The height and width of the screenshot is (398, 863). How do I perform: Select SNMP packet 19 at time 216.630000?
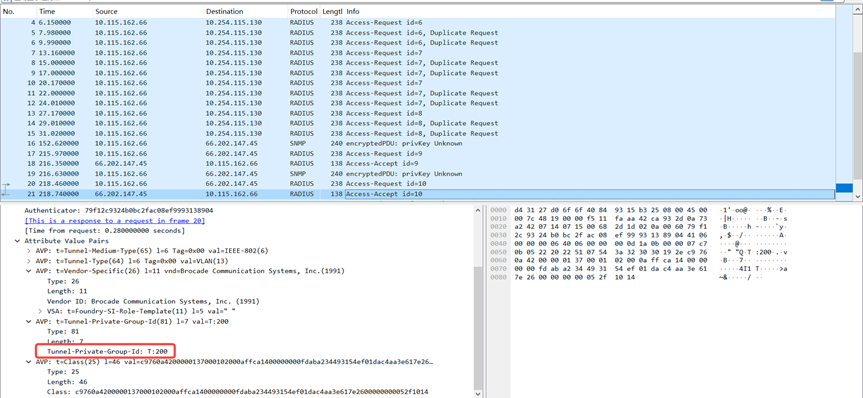(418, 173)
